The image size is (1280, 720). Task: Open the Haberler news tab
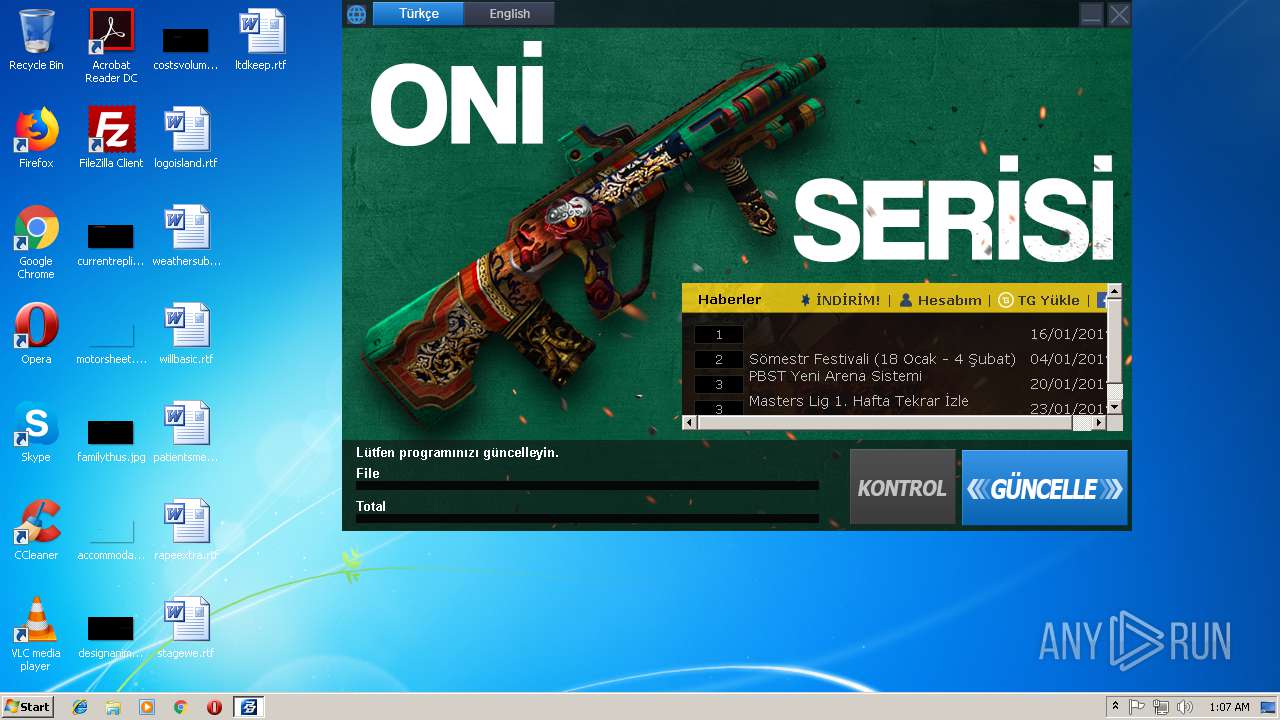click(729, 299)
